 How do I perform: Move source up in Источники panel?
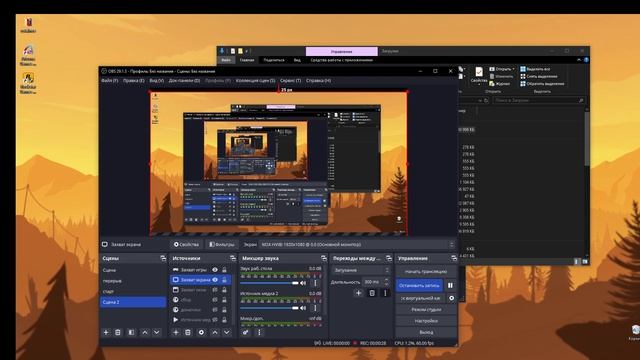click(215, 332)
